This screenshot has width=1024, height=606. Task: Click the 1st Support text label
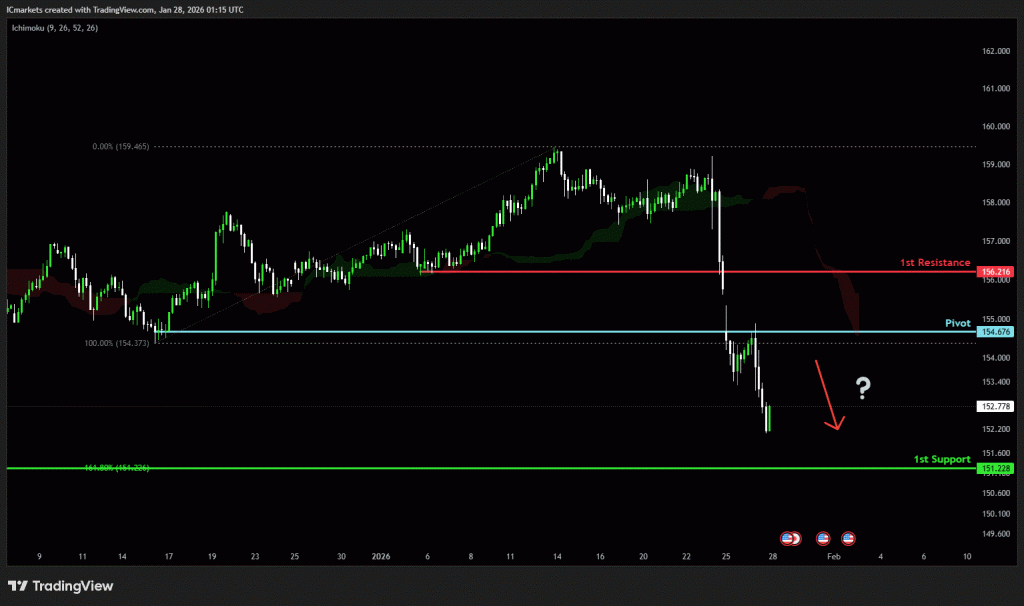click(941, 459)
